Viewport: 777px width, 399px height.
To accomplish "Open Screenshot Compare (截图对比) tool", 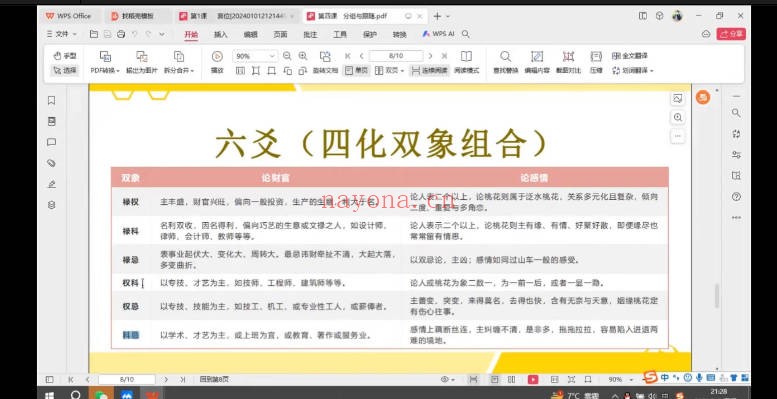I will (568, 62).
